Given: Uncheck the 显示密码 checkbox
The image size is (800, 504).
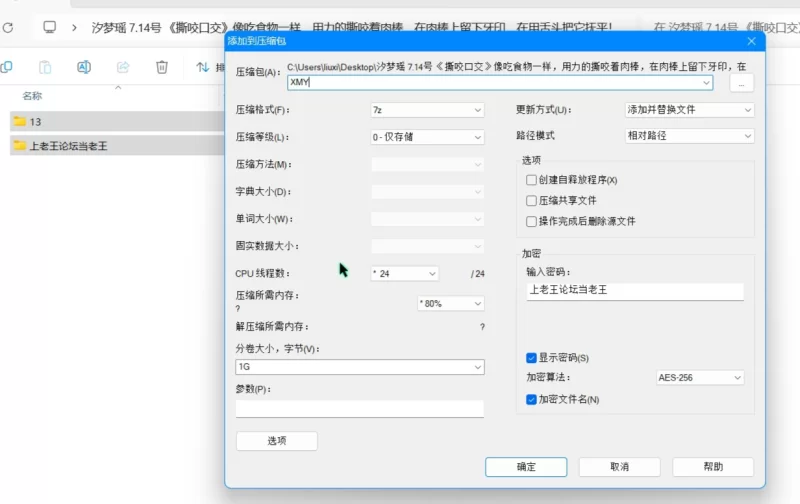Looking at the screenshot, I should [531, 358].
